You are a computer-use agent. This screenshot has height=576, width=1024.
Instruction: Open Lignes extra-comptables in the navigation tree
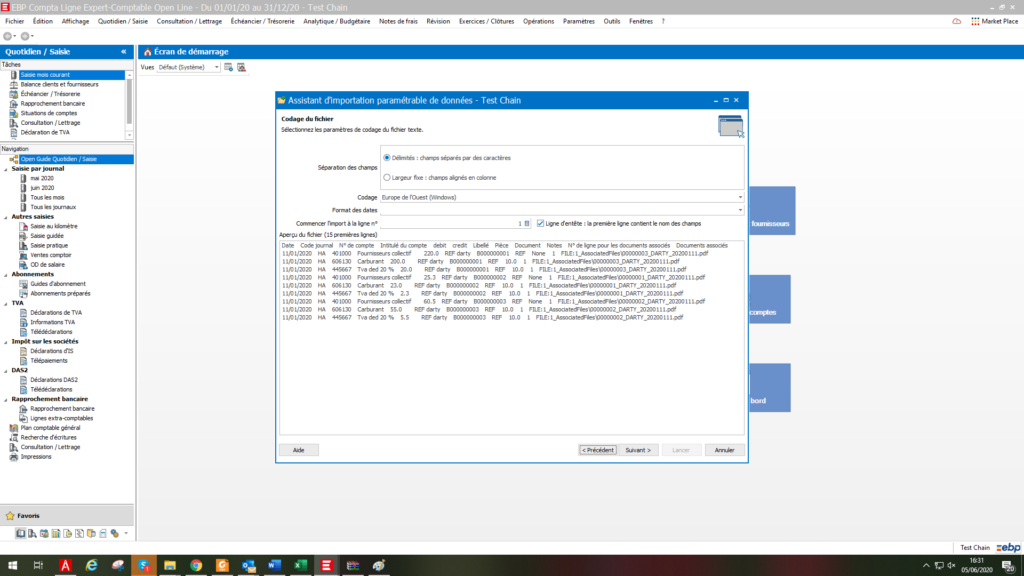coord(61,419)
